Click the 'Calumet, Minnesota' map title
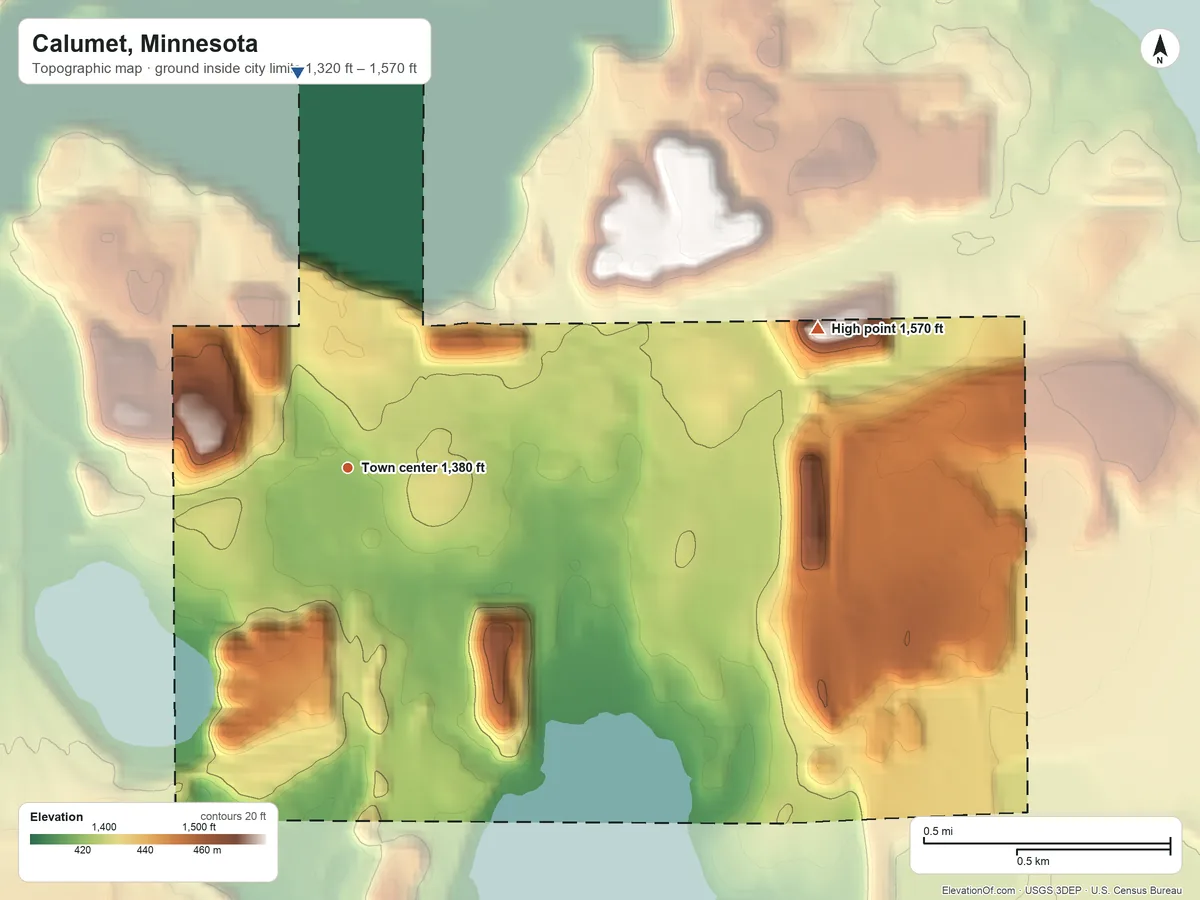The width and height of the screenshot is (1200, 900). pyautogui.click(x=145, y=44)
